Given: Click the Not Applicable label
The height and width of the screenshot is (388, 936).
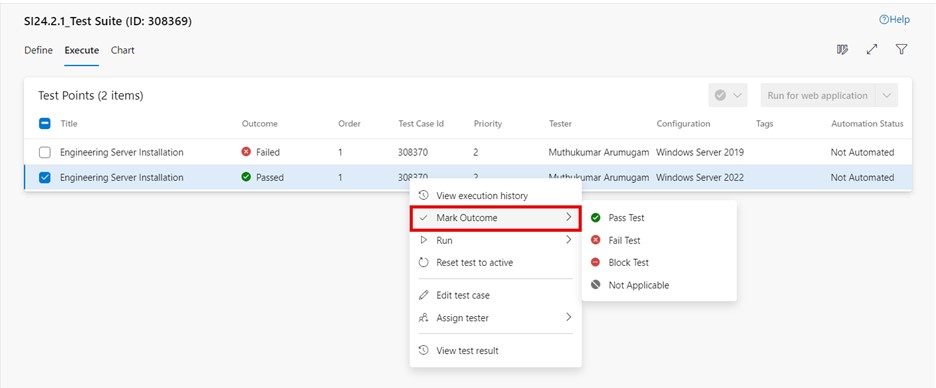Looking at the screenshot, I should [x=639, y=285].
